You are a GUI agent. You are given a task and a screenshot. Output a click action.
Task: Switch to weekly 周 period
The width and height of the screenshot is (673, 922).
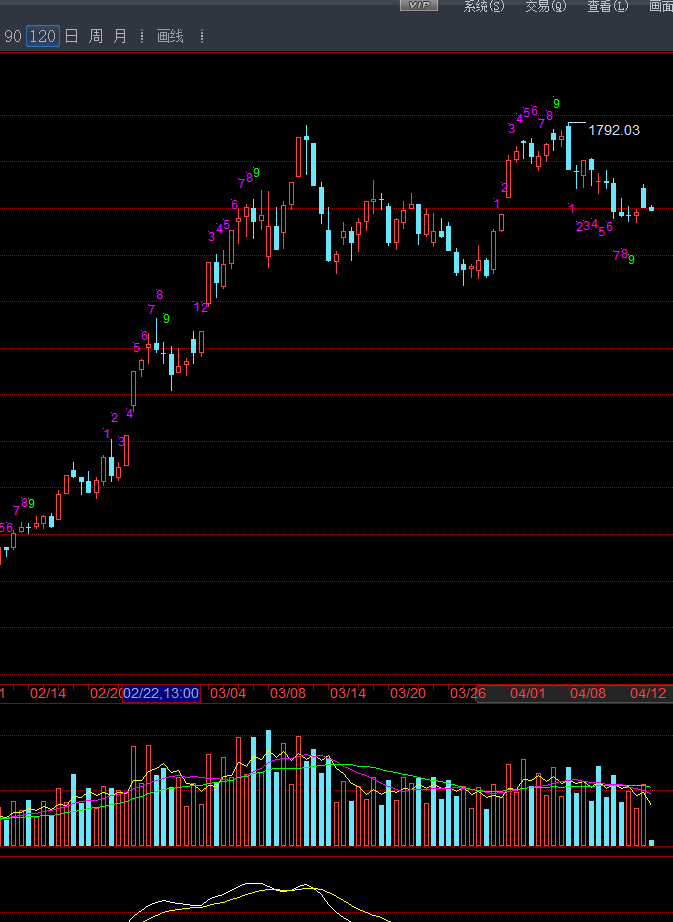[x=96, y=36]
